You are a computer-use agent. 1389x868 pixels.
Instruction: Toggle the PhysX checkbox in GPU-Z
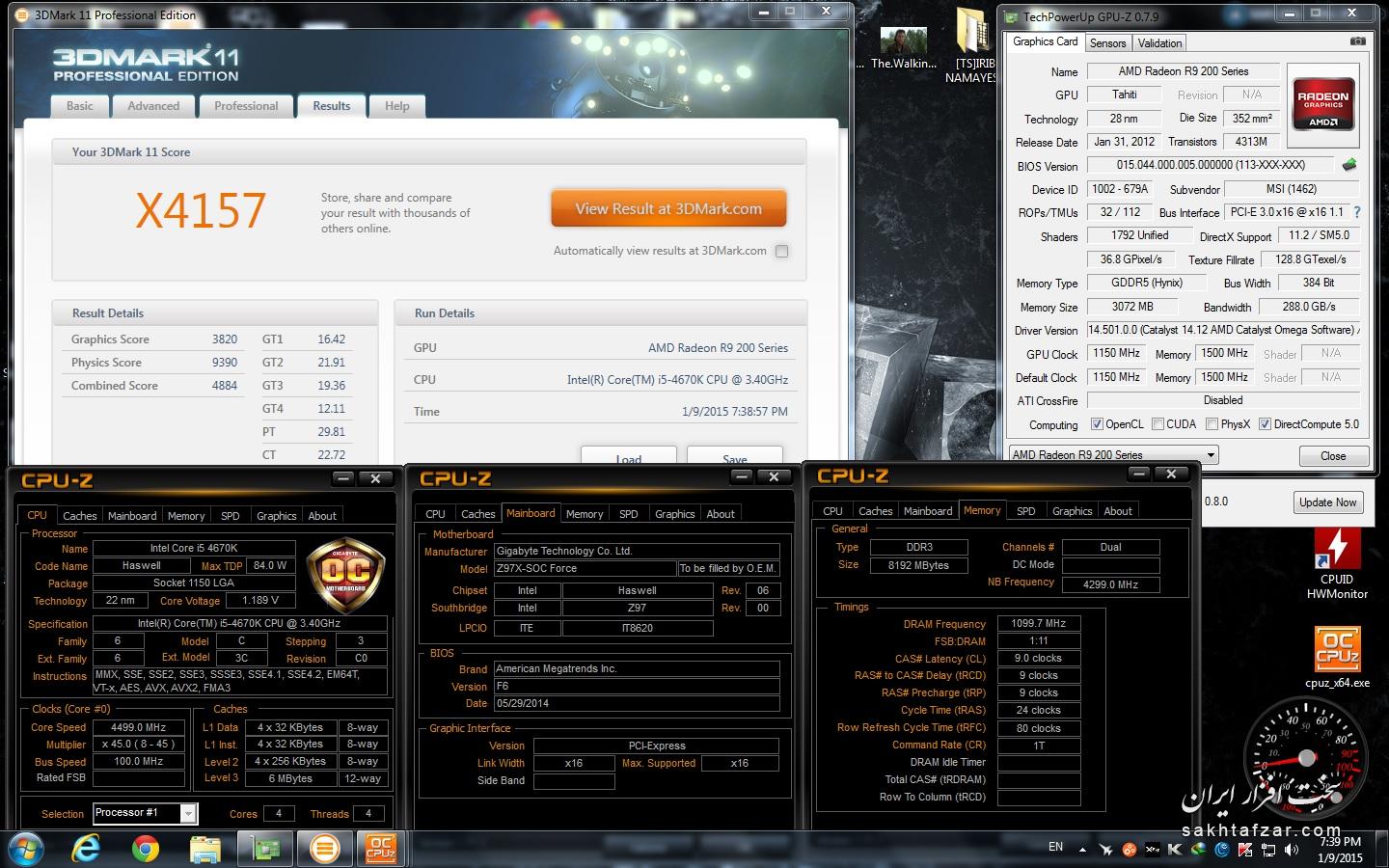(x=1212, y=424)
